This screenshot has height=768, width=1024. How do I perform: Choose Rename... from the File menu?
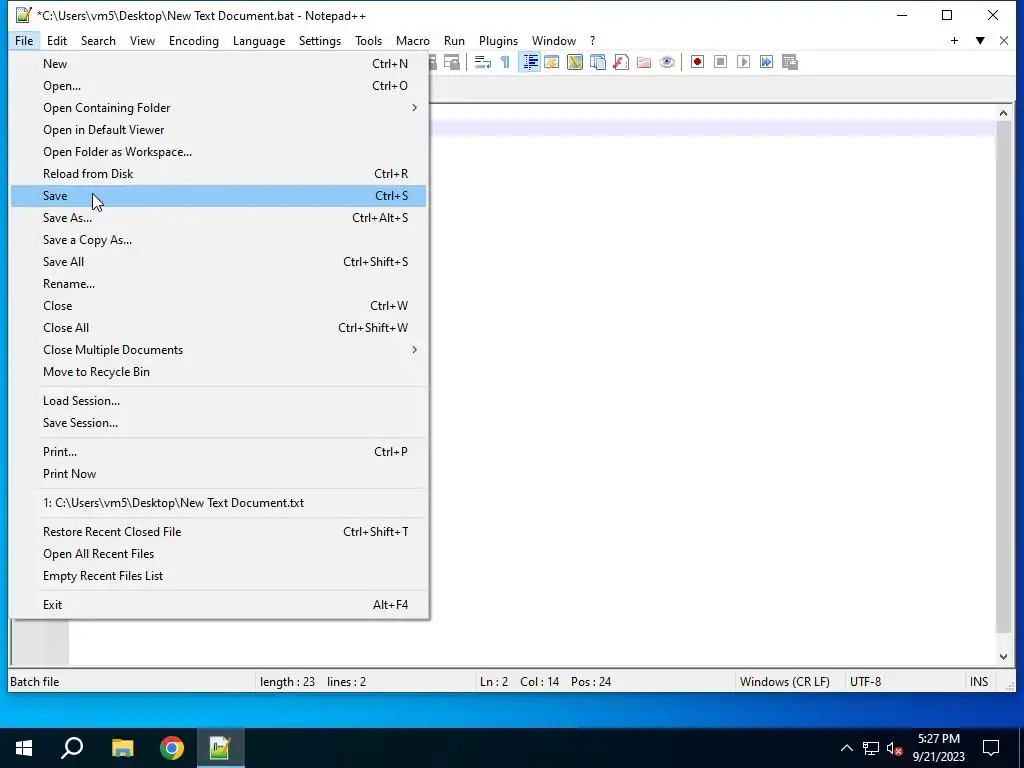coord(218,284)
